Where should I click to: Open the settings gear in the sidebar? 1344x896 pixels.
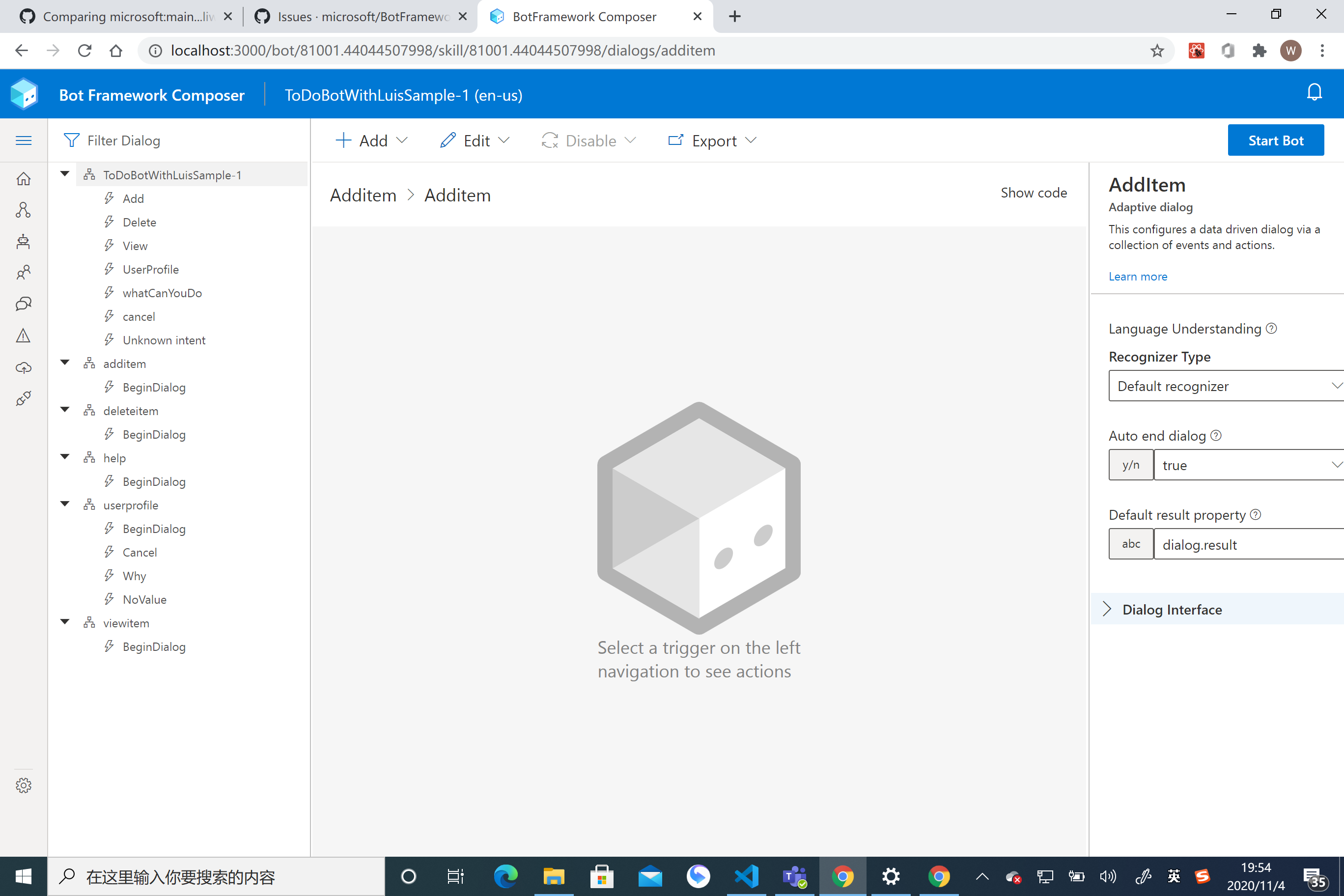pyautogui.click(x=24, y=785)
